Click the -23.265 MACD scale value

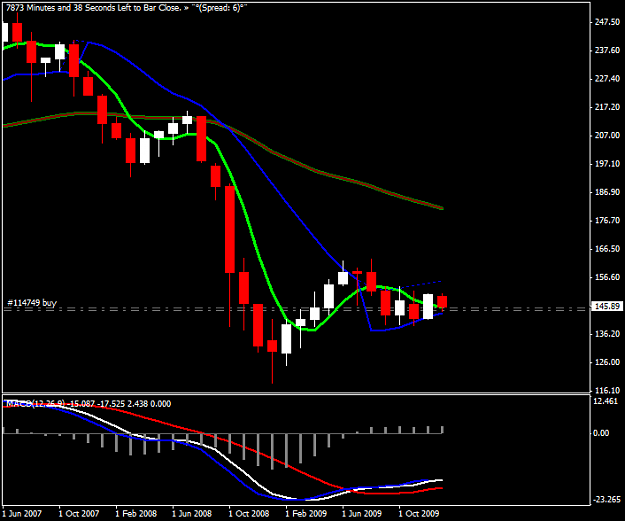tap(607, 499)
